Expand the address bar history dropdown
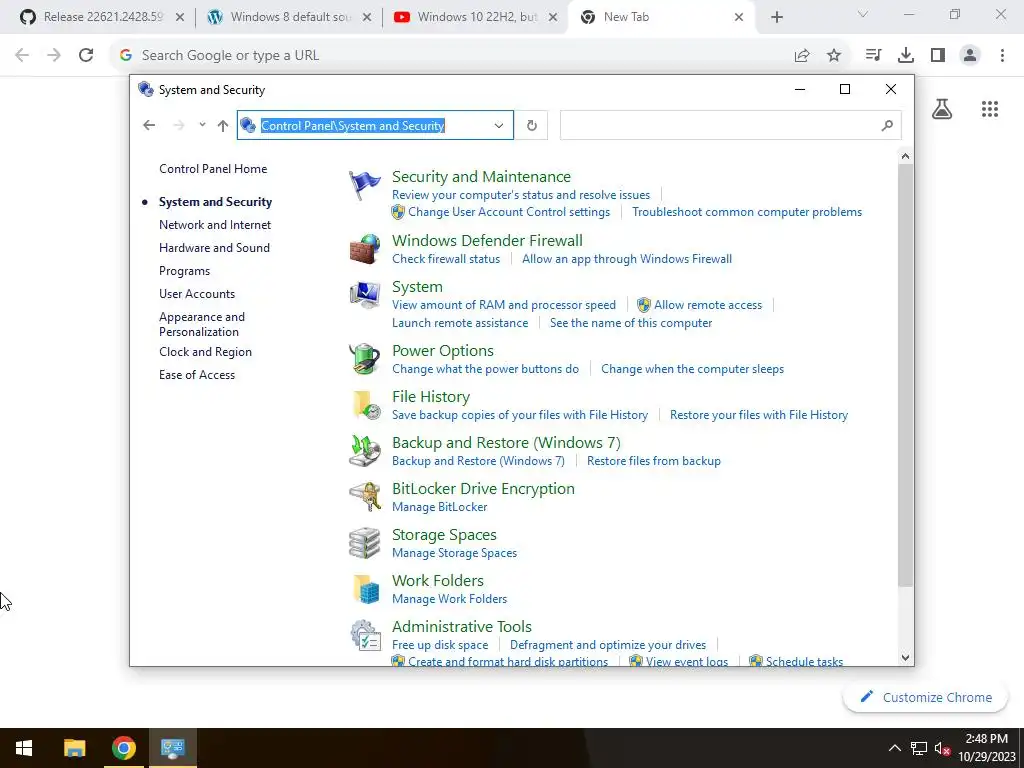 point(499,125)
